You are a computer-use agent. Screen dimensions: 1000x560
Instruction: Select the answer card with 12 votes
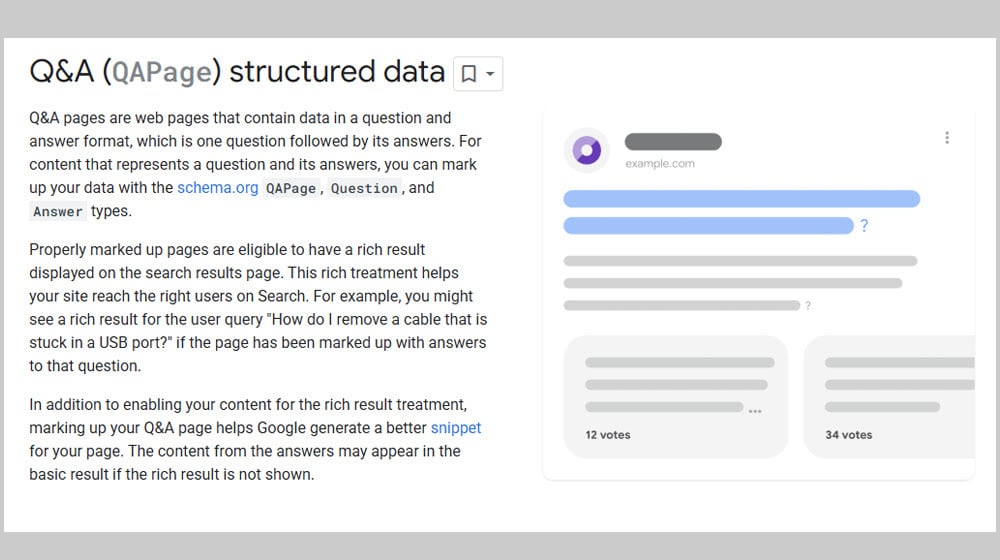pyautogui.click(x=676, y=397)
